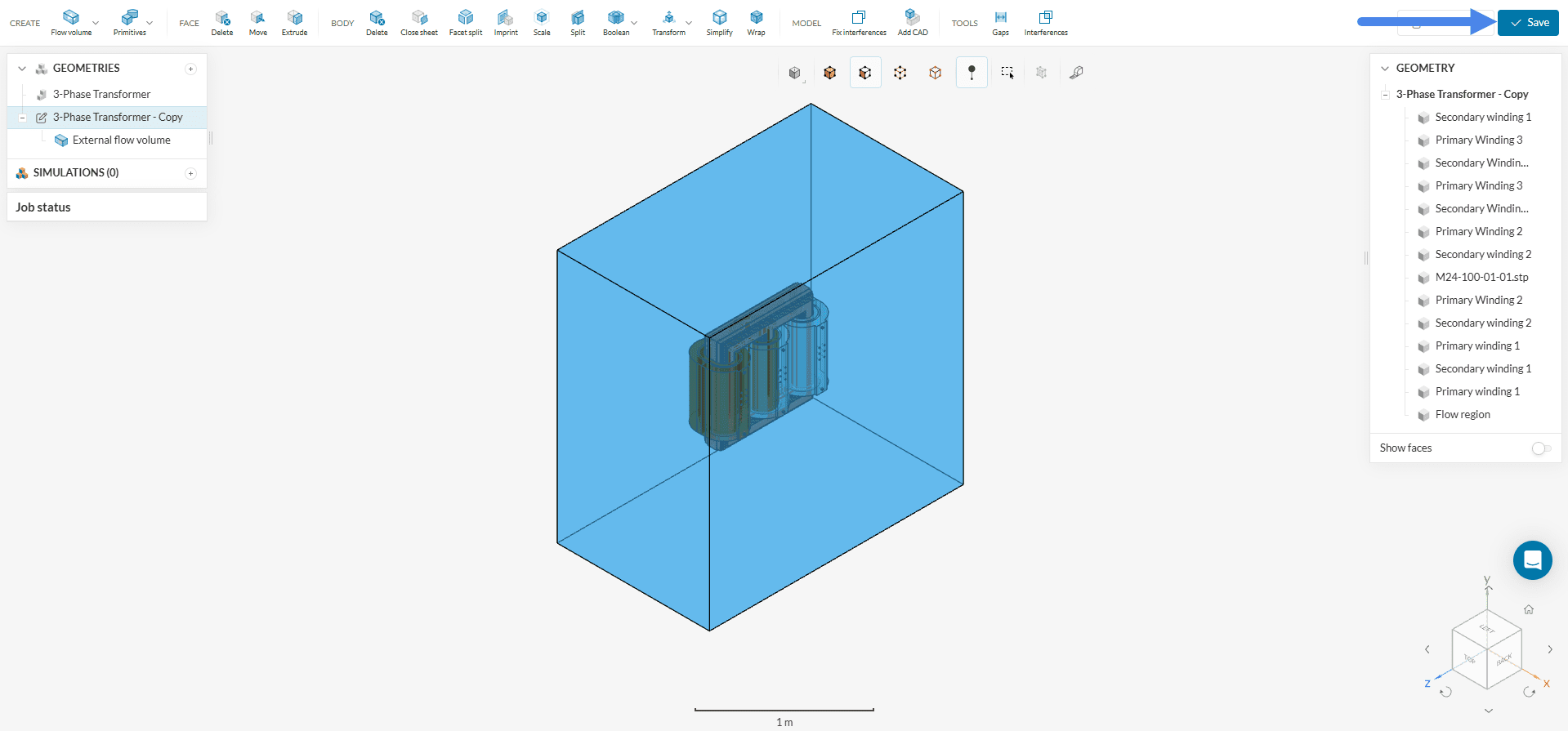1568x731 pixels.
Task: Click the Wrap tool icon
Action: click(x=756, y=18)
